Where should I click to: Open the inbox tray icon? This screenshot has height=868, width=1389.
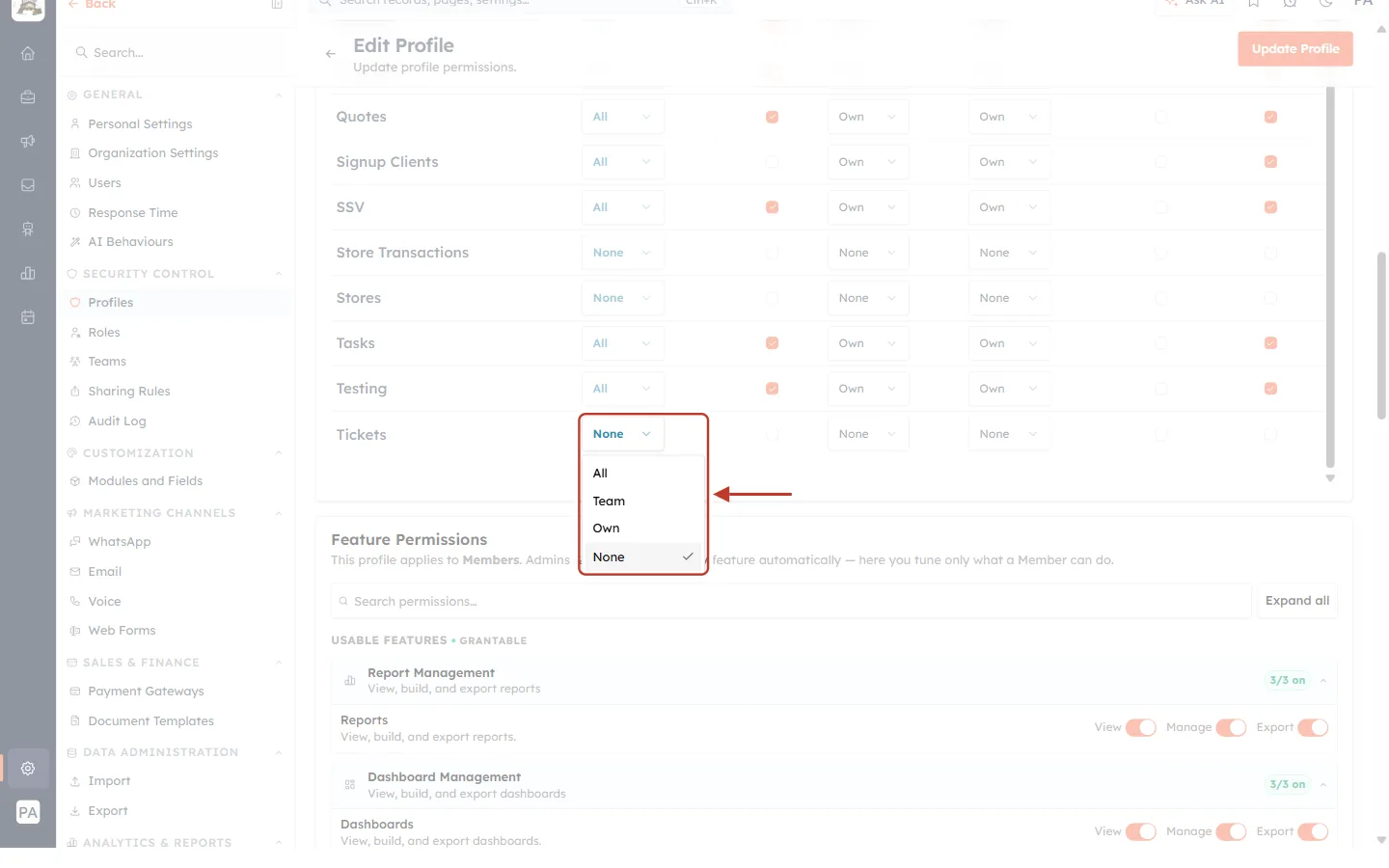click(x=28, y=185)
